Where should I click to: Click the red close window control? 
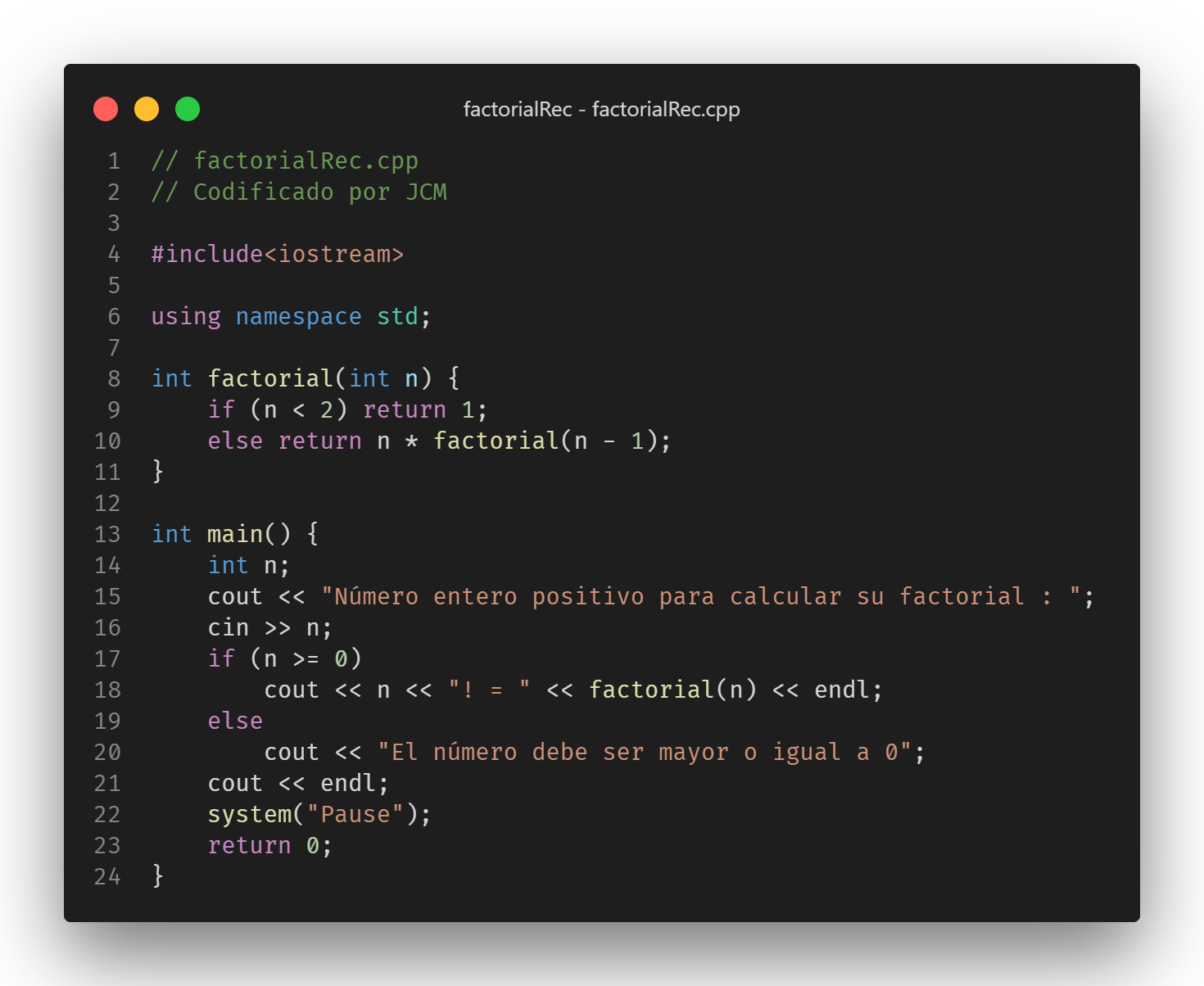pos(106,108)
